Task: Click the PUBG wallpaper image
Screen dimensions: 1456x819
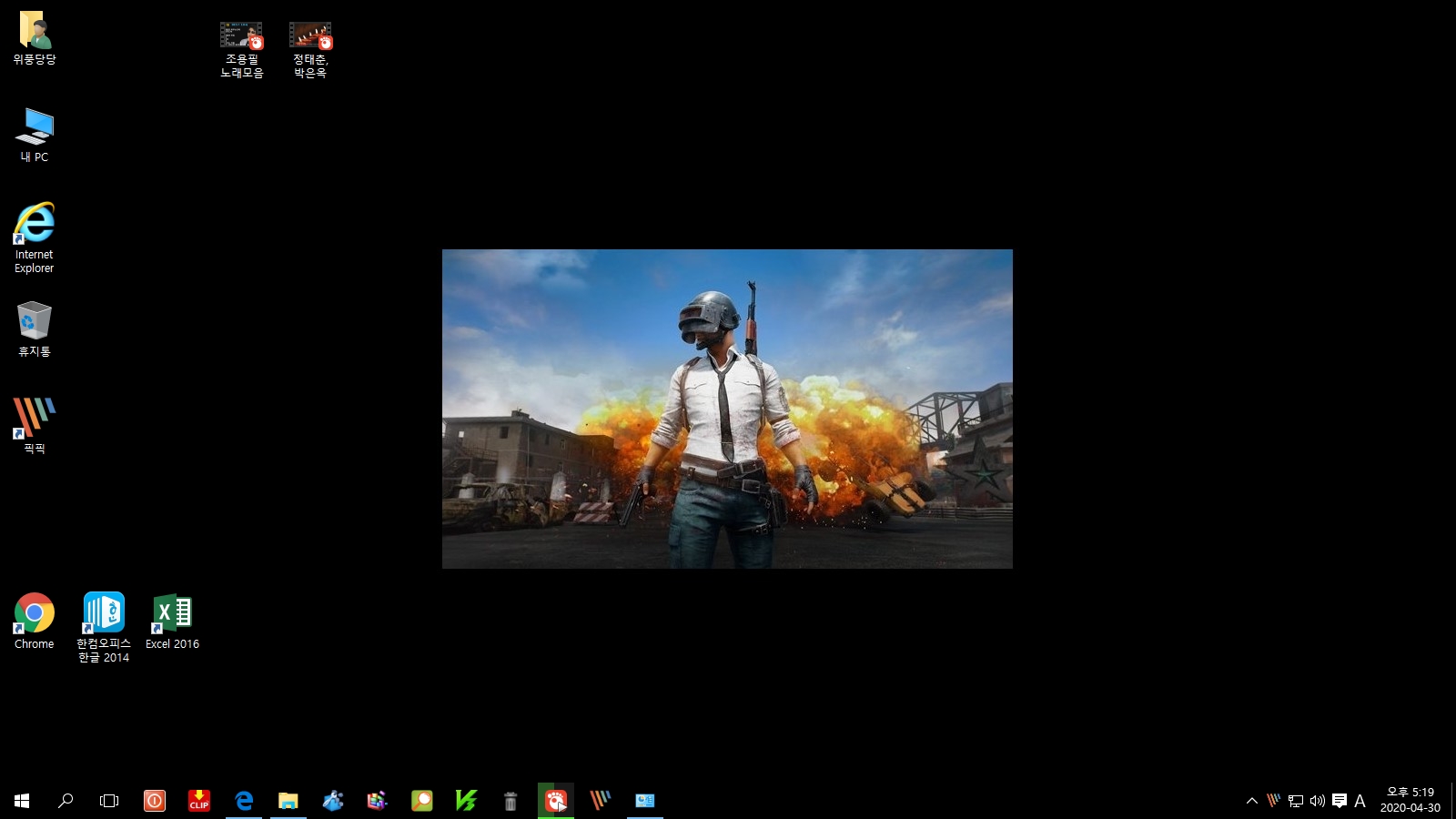Action: pos(727,409)
